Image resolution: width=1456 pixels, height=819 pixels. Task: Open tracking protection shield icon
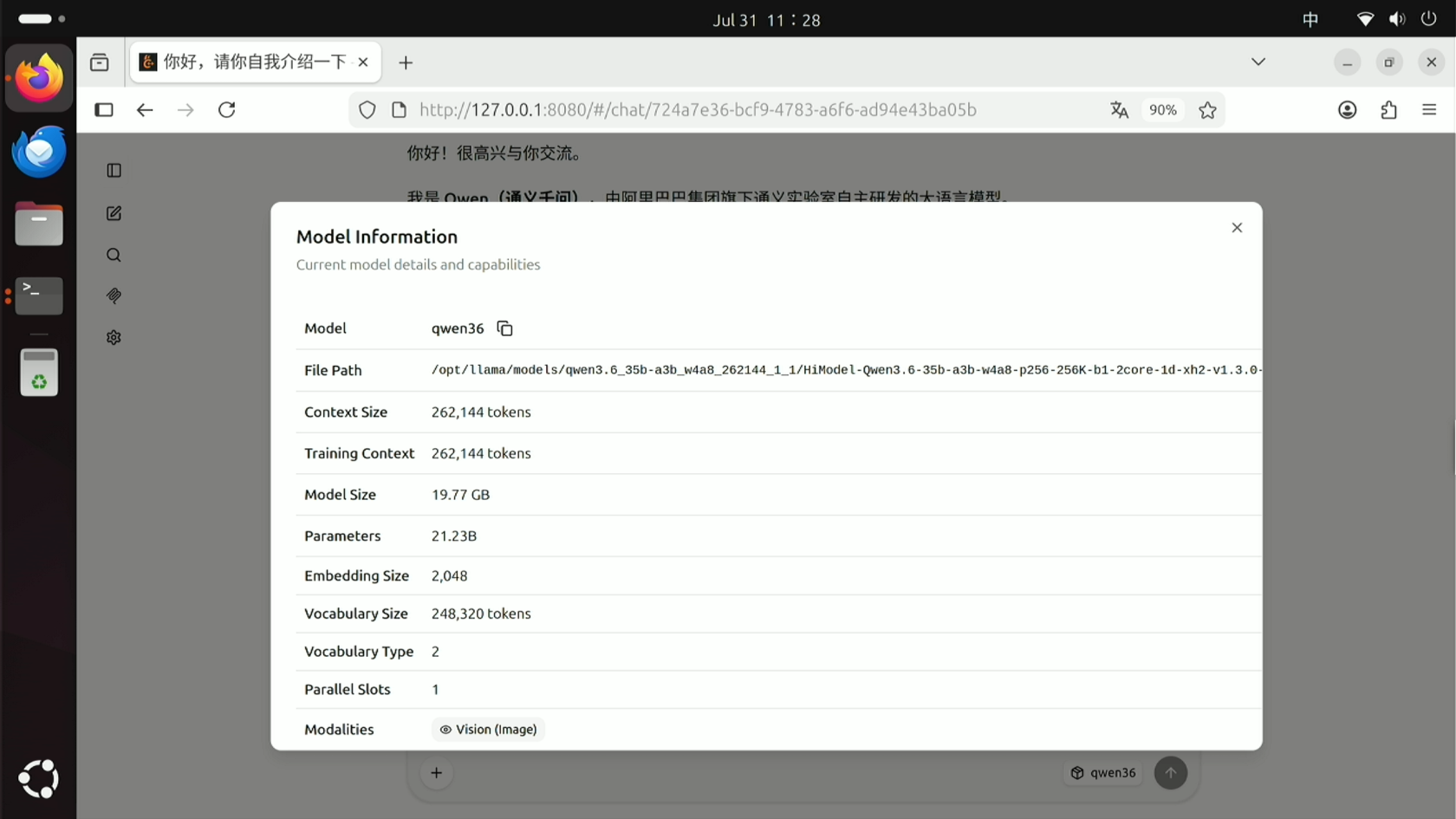point(367,110)
